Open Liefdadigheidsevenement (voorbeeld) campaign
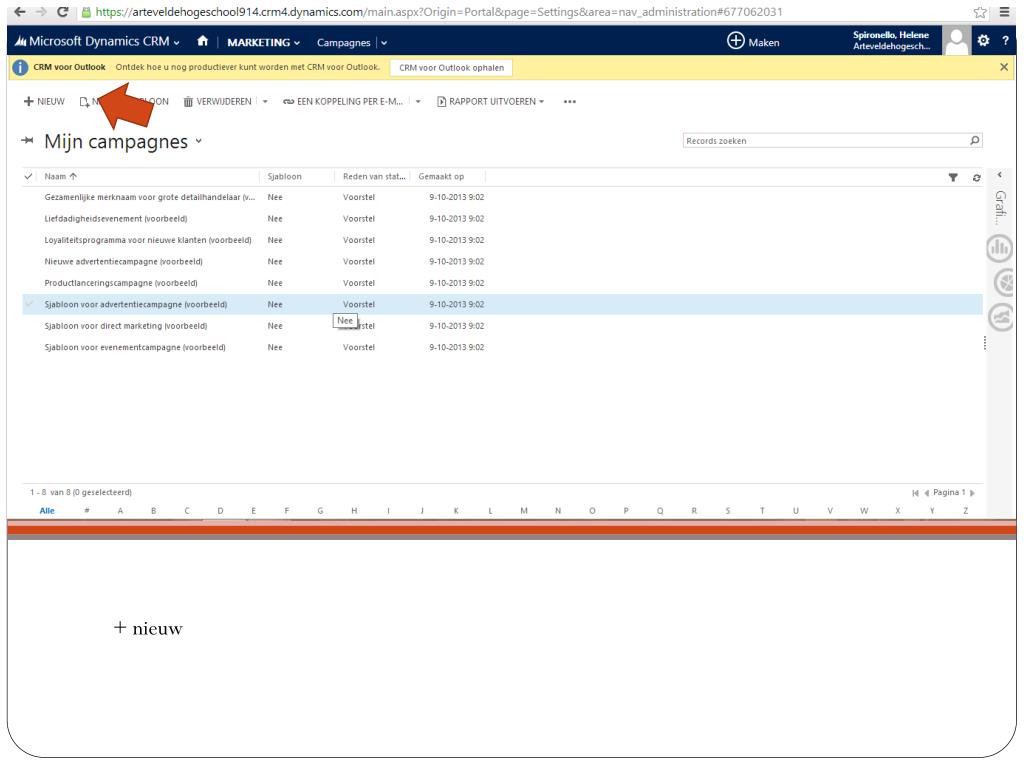Viewport: 1024px width, 768px height. click(116, 219)
